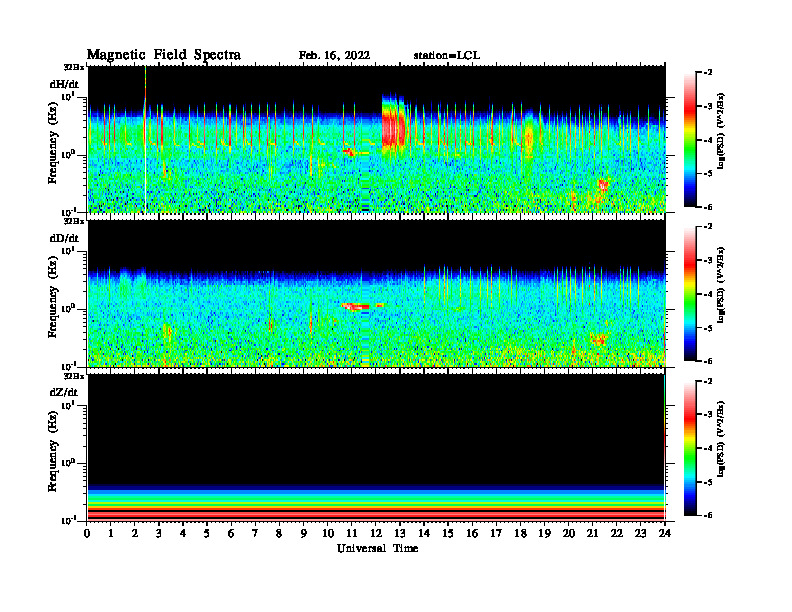Click hour 13 on the Universal Time axis
Screen dimensions: 792x612
coord(400,533)
